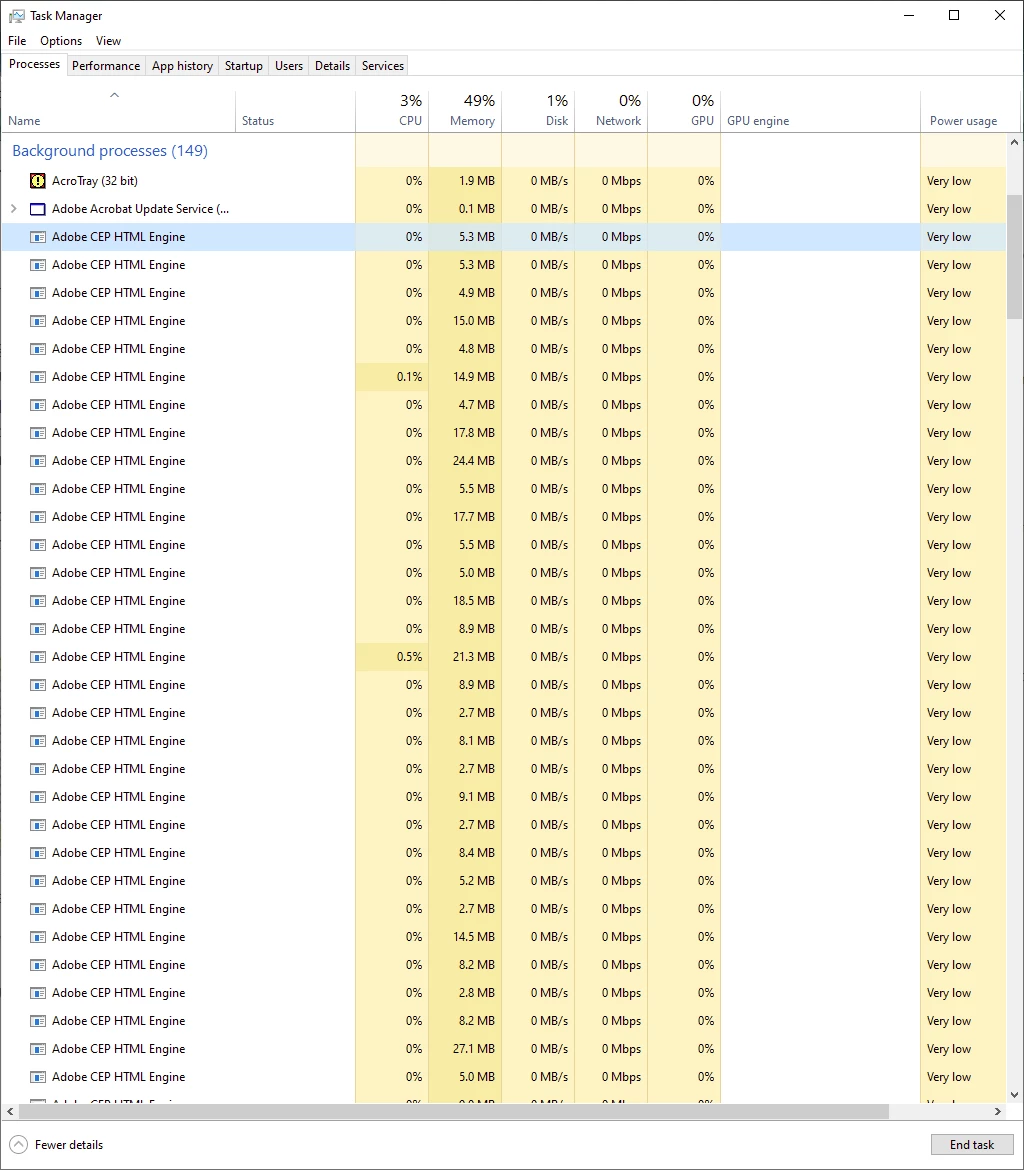Image resolution: width=1024 pixels, height=1170 pixels.
Task: Click the Fewer details label
Action: tap(69, 1145)
